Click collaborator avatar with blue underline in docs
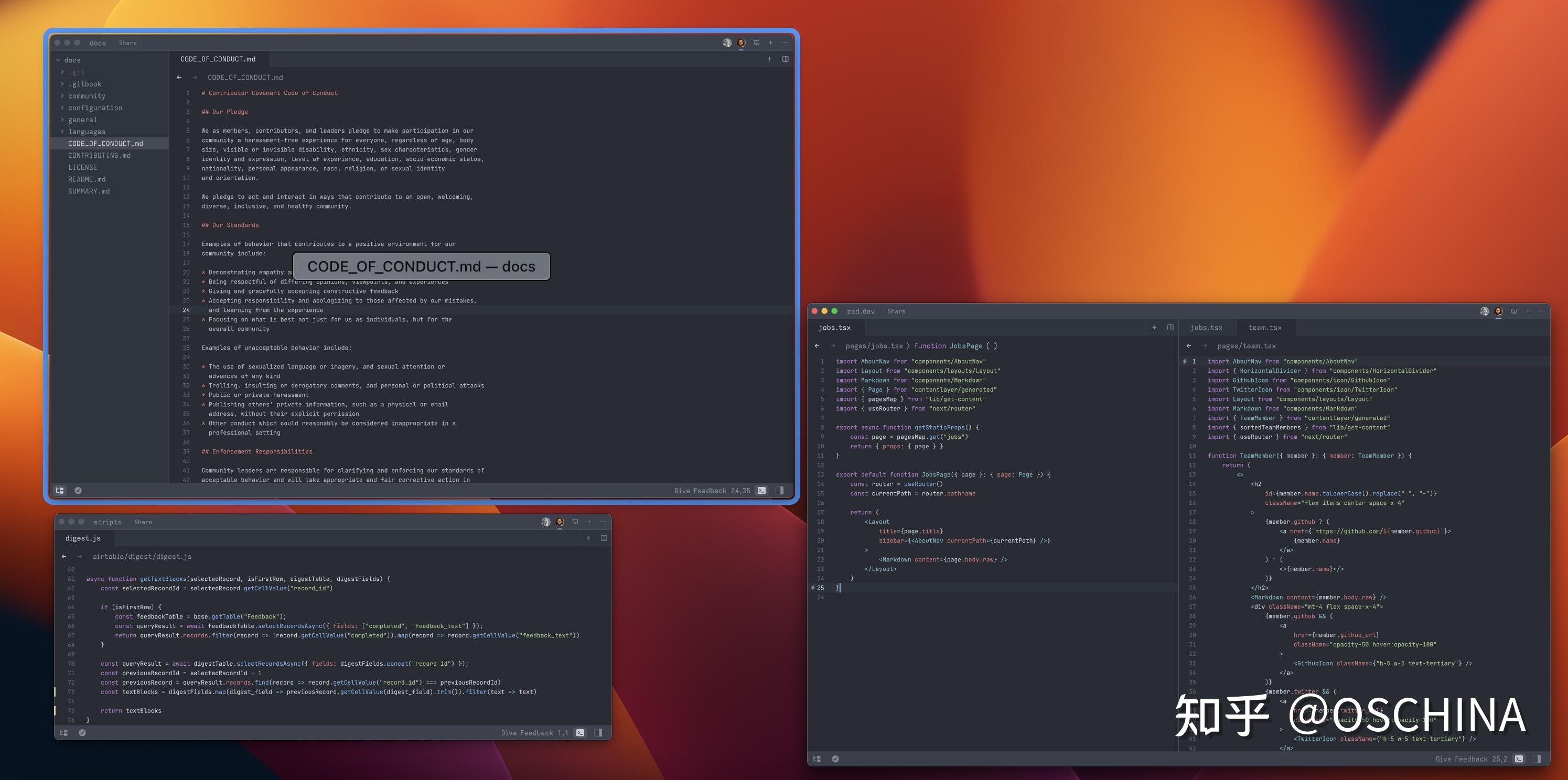The height and width of the screenshot is (780, 1568). point(741,43)
